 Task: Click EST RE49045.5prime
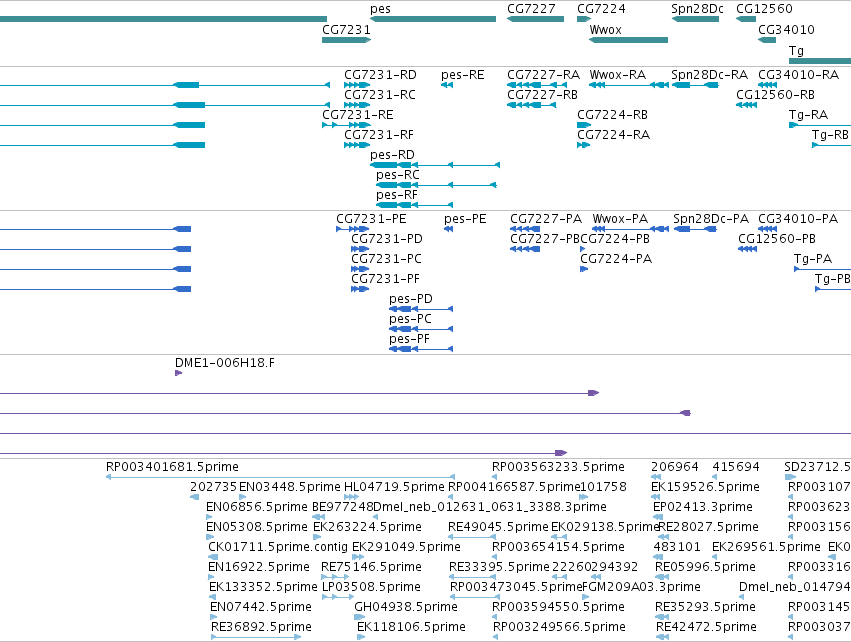(x=498, y=527)
